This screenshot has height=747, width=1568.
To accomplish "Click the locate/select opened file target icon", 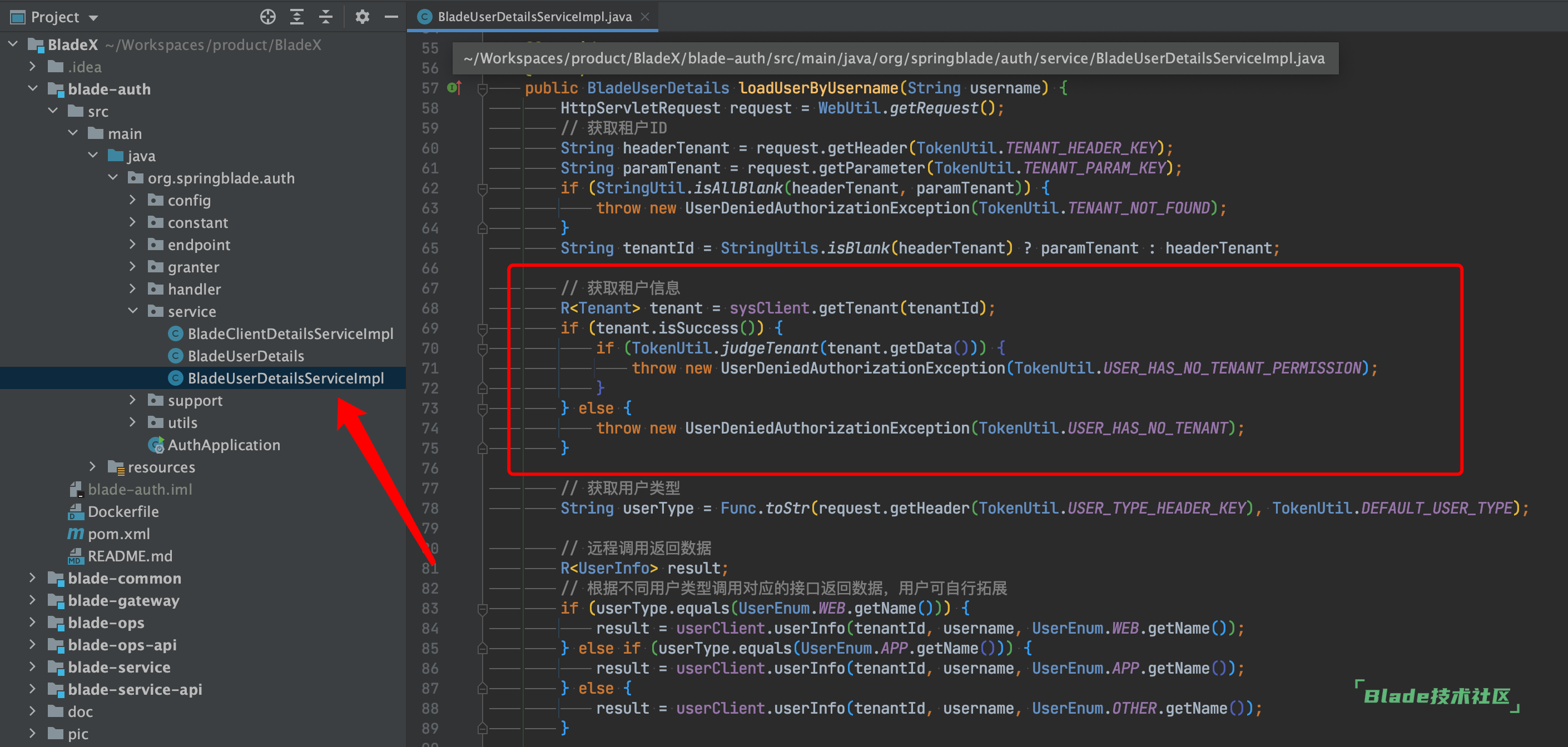I will click(x=268, y=17).
